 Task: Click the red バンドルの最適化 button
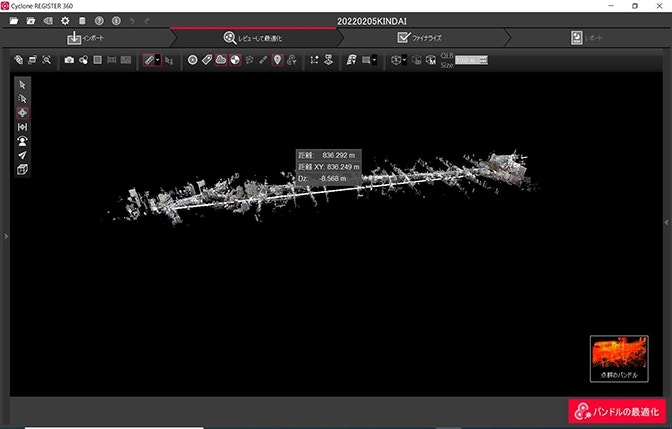618,412
